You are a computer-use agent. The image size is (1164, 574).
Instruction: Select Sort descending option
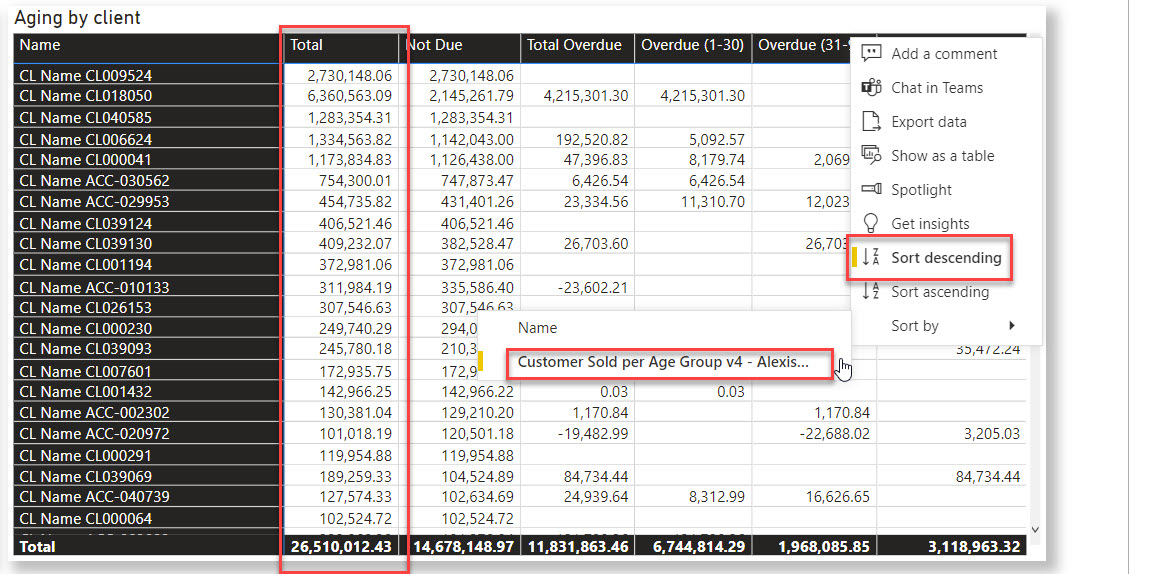946,258
